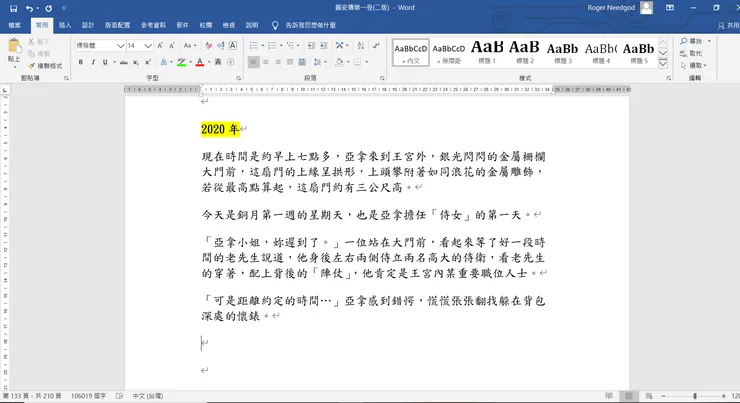Open the borders dropdown arrow
740x403 pixels.
point(366,62)
